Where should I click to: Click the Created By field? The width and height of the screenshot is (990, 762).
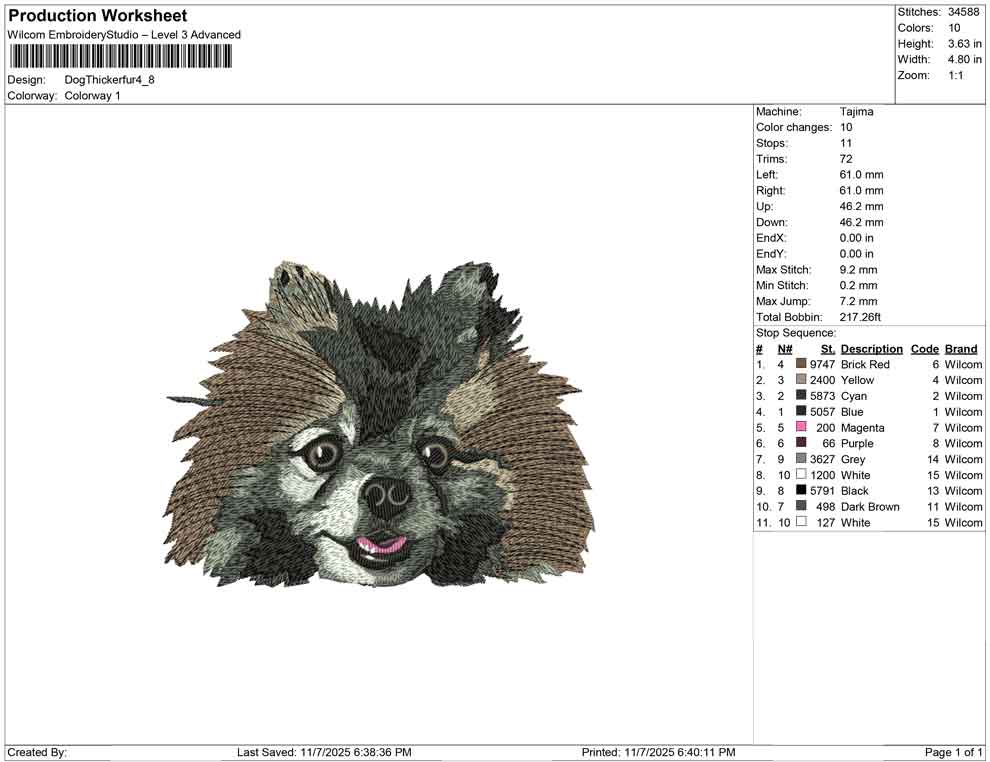point(39,751)
